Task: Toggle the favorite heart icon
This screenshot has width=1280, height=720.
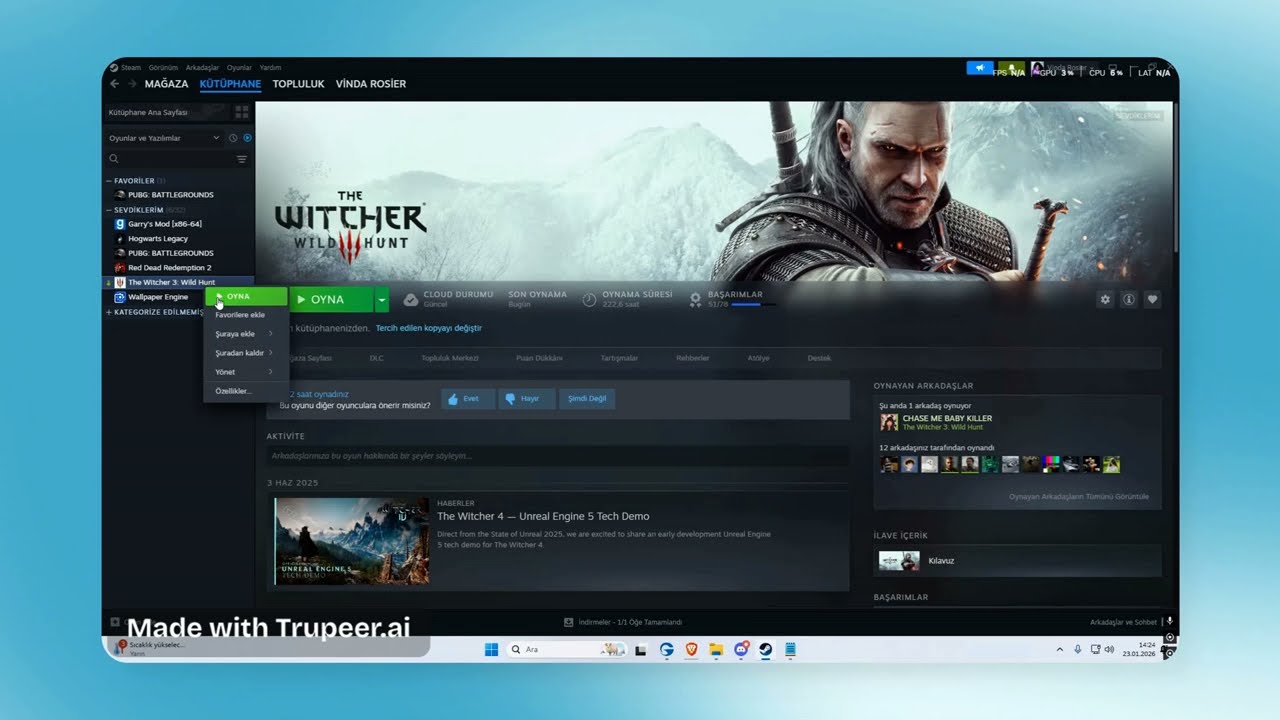Action: [1153, 299]
